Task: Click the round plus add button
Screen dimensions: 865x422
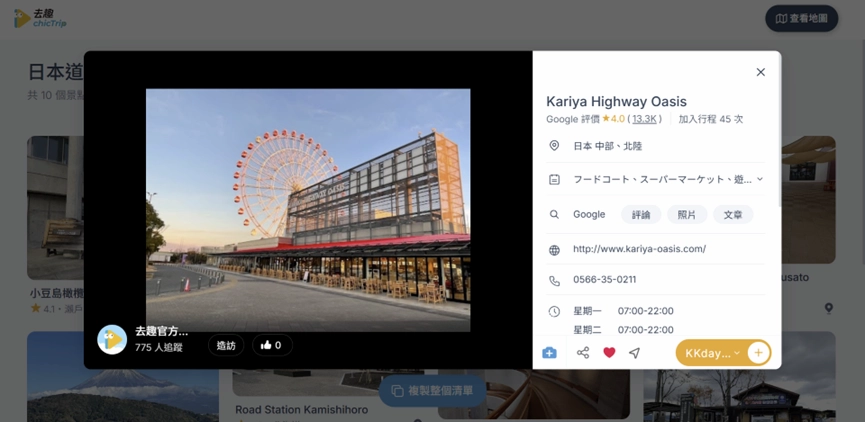Action: tap(759, 353)
